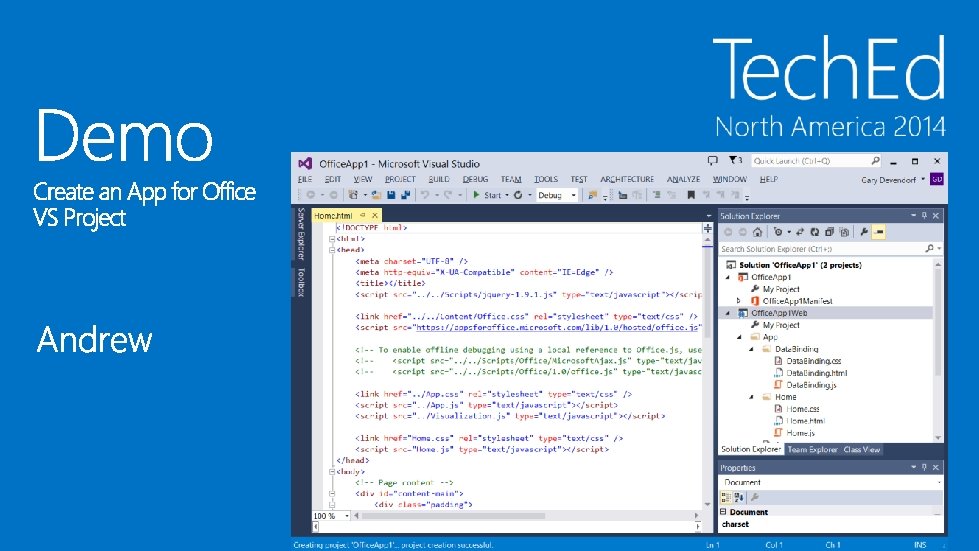Viewport: 979px width, 551px height.
Task: Click the Solution Explorer search magnifier icon
Action: 929,248
